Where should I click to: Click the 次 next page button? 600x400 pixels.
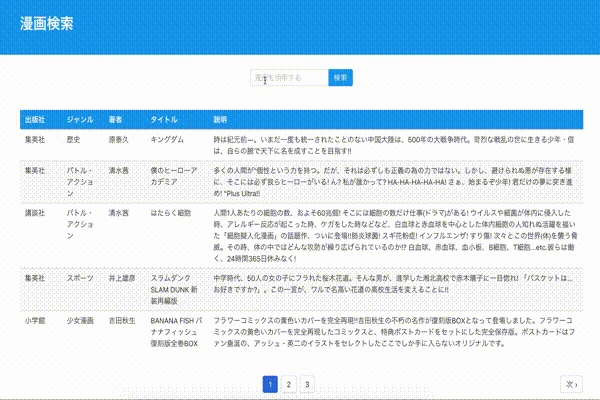571,384
